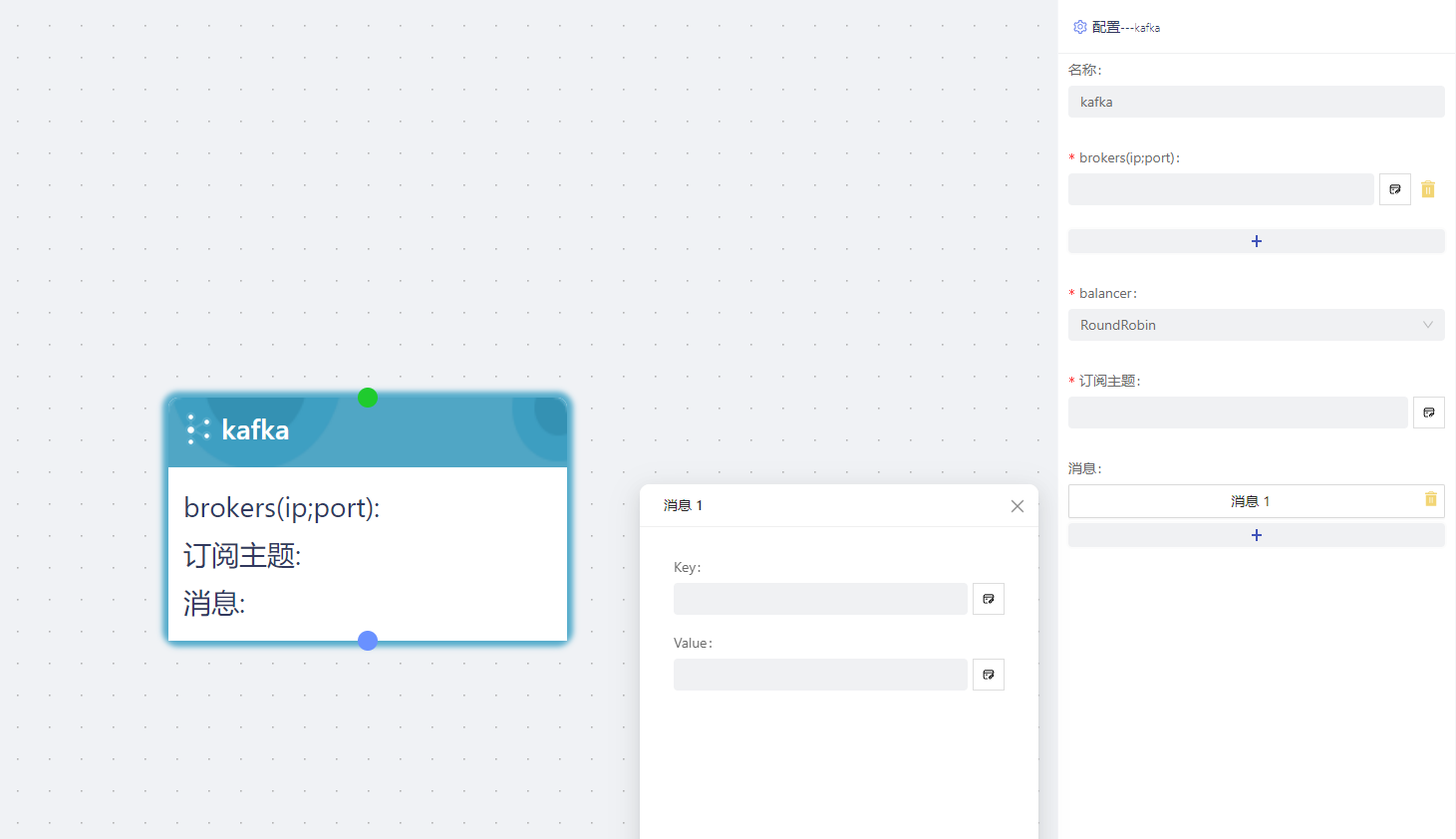Image resolution: width=1456 pixels, height=839 pixels.
Task: Add another brokers entry with plus button
Action: pos(1257,241)
